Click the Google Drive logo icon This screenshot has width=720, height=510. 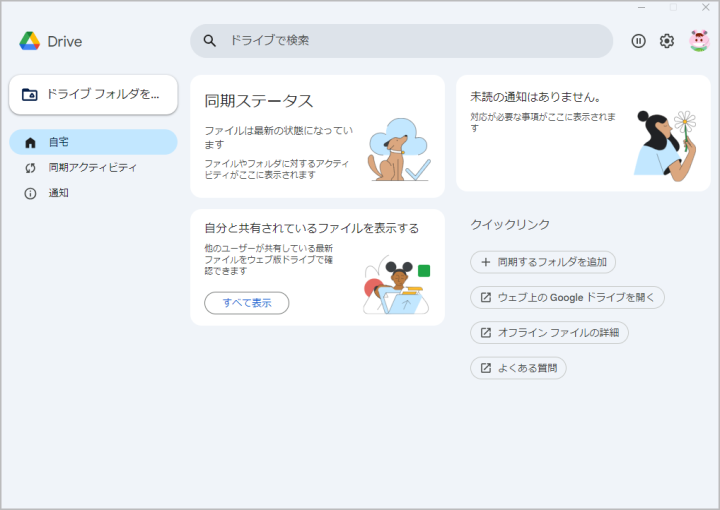pos(29,41)
